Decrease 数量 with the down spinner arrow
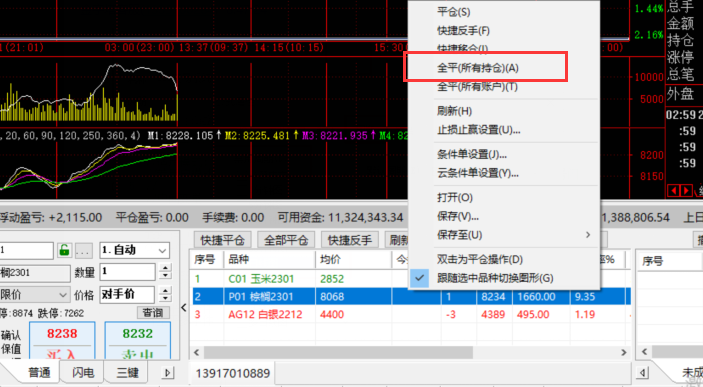This screenshot has width=703, height=387. tap(165, 276)
